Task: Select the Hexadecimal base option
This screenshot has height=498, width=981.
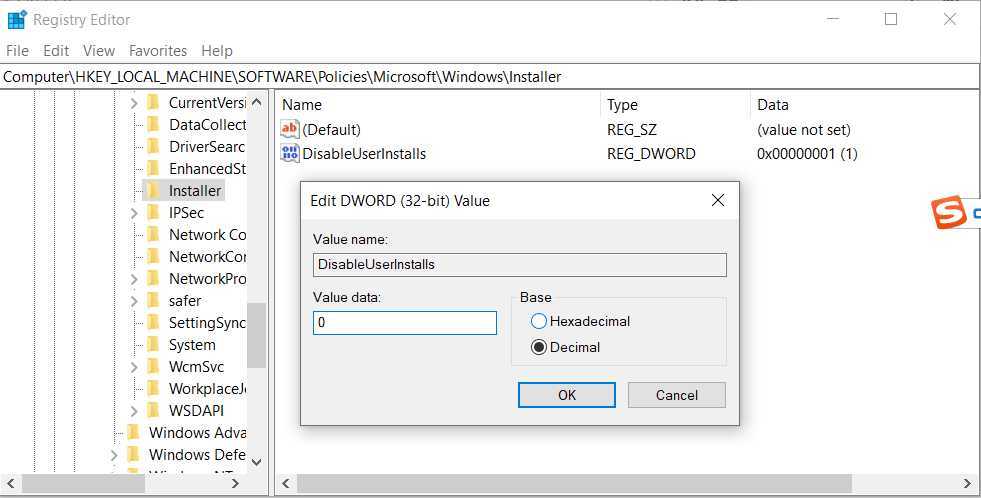Action: tap(539, 322)
